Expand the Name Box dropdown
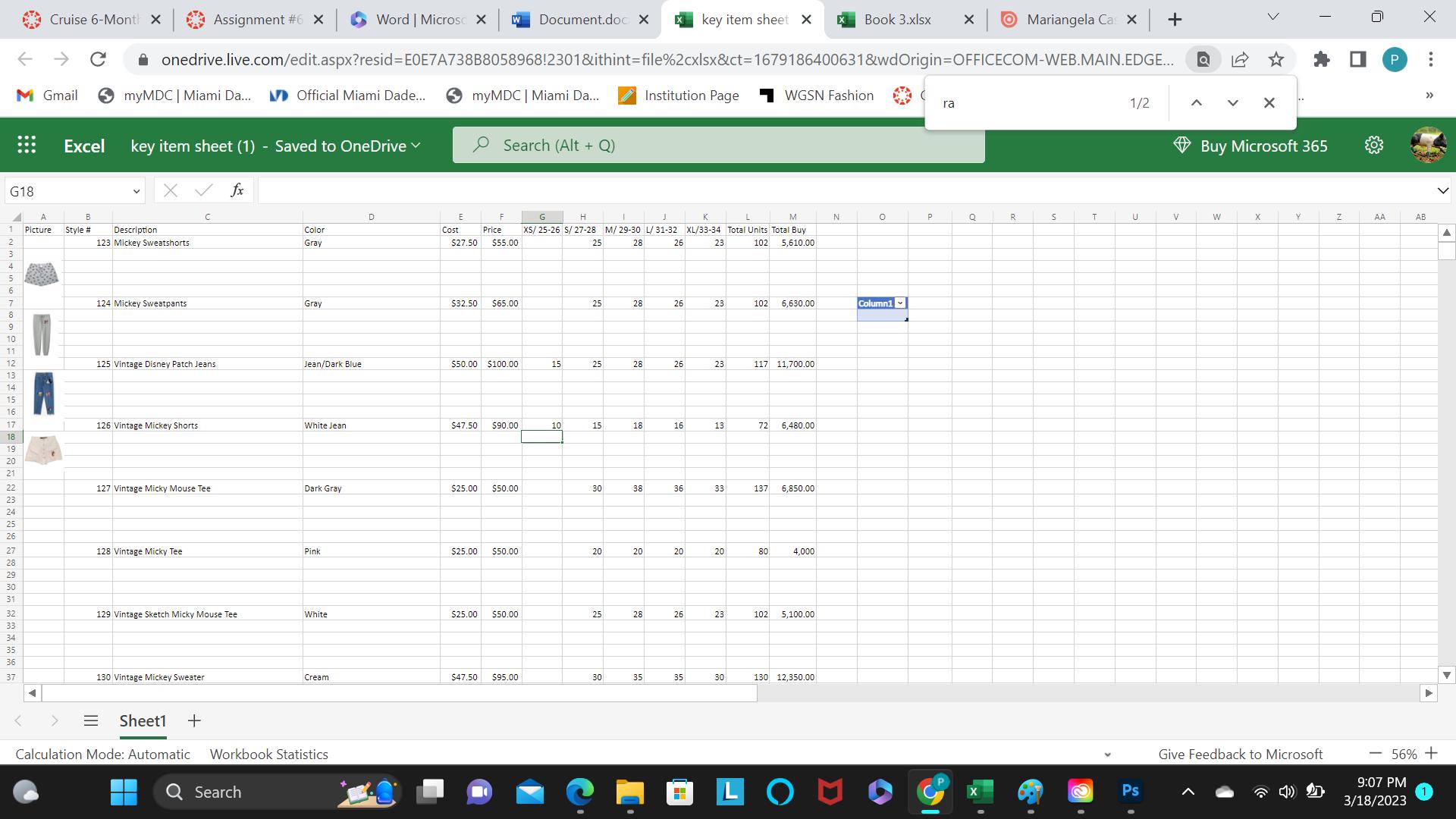Viewport: 1456px width, 819px height. [136, 191]
